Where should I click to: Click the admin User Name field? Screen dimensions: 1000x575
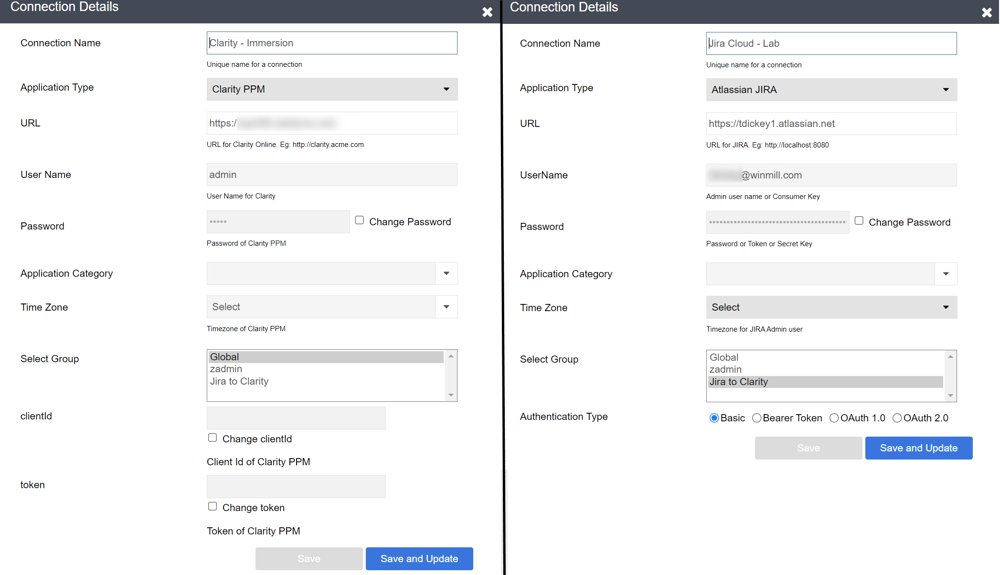coord(332,175)
